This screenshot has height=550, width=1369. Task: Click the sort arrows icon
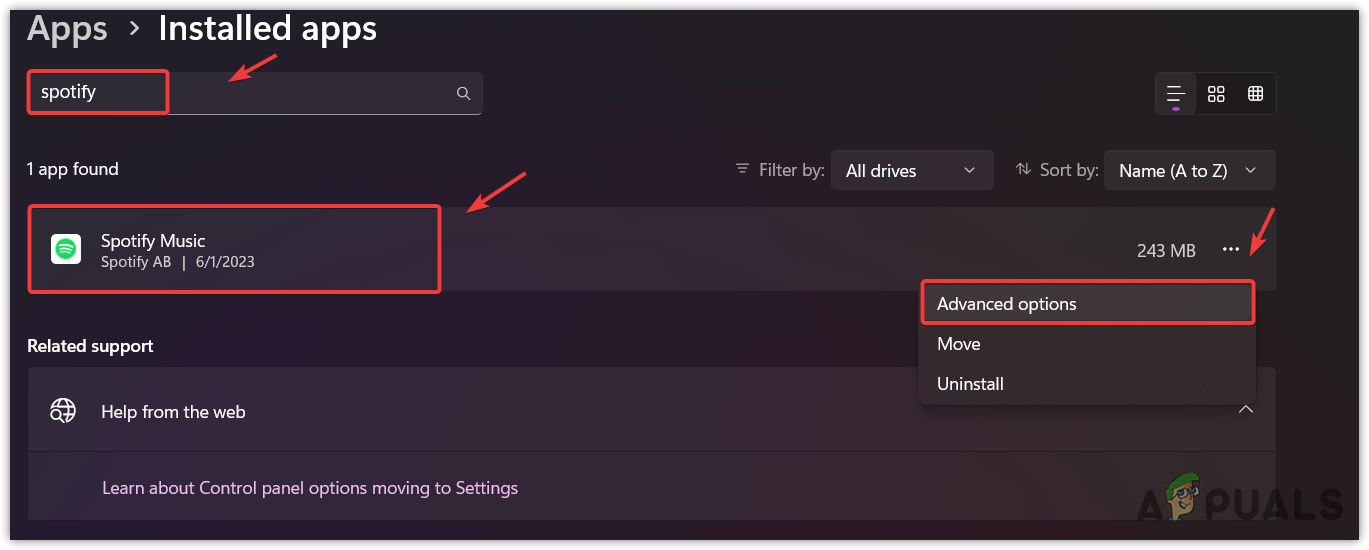click(x=1023, y=170)
